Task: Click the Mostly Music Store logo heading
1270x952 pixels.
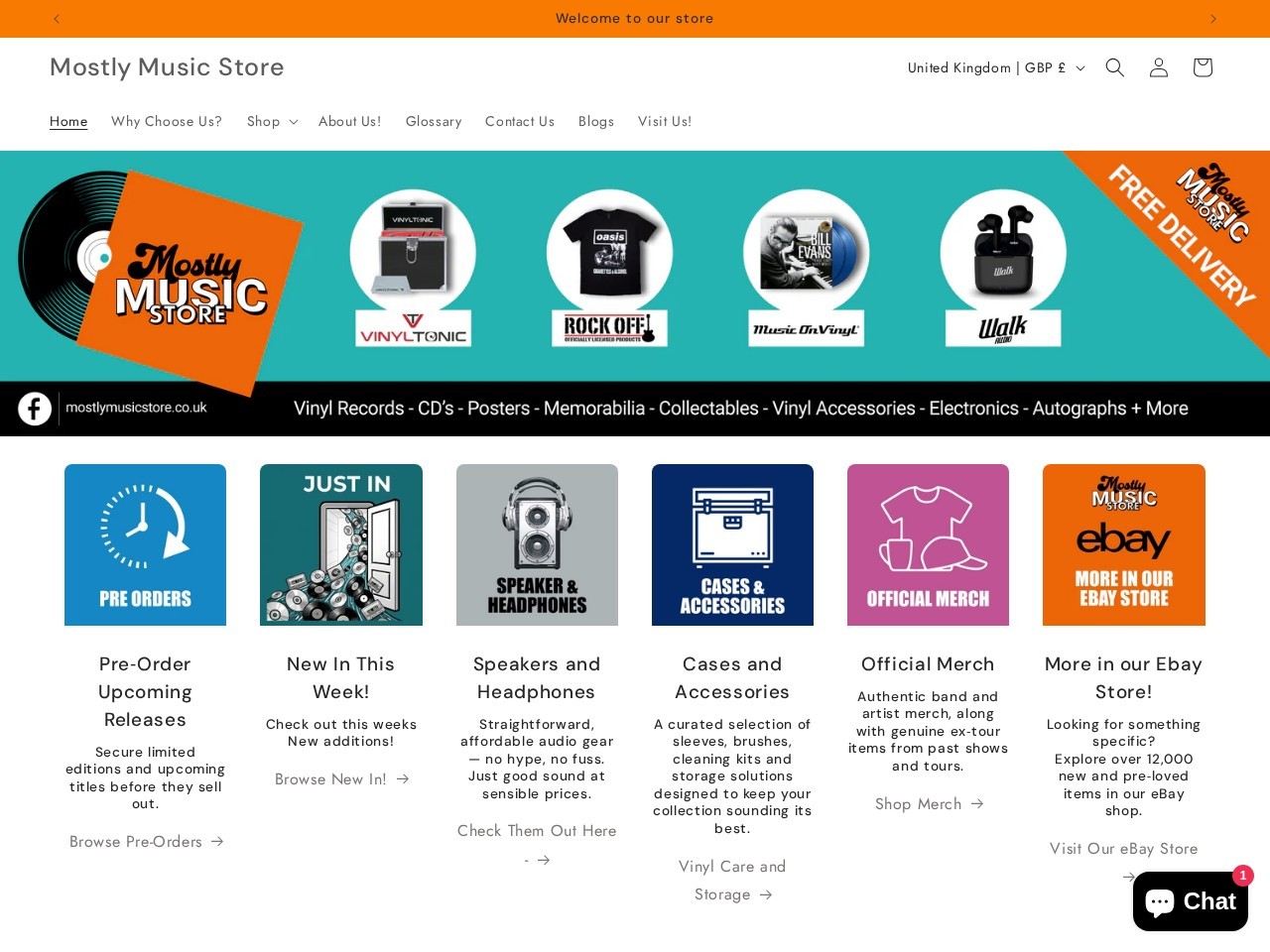Action: (167, 66)
